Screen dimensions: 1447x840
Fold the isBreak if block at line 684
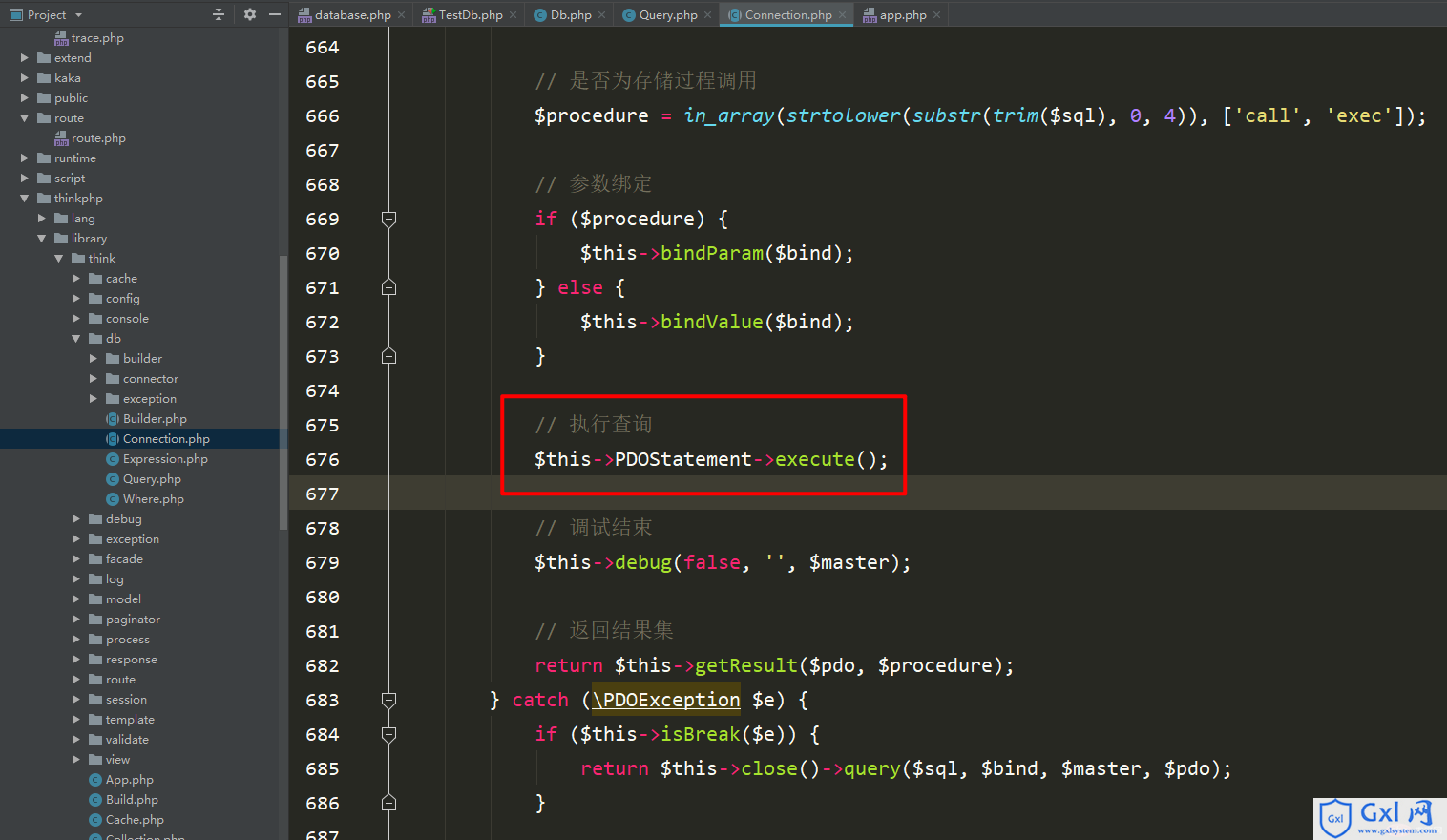(x=388, y=734)
